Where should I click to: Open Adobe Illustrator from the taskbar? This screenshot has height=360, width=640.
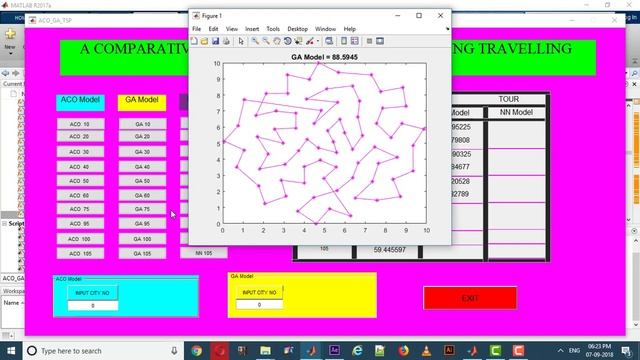pyautogui.click(x=449, y=351)
